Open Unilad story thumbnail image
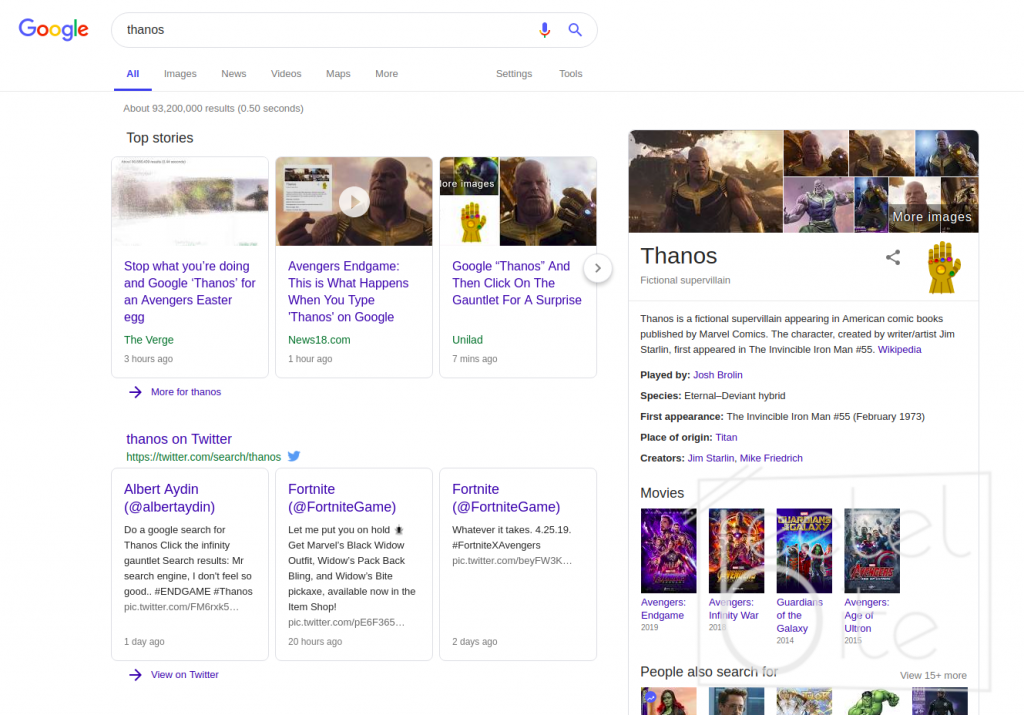1024x715 pixels. (x=518, y=201)
